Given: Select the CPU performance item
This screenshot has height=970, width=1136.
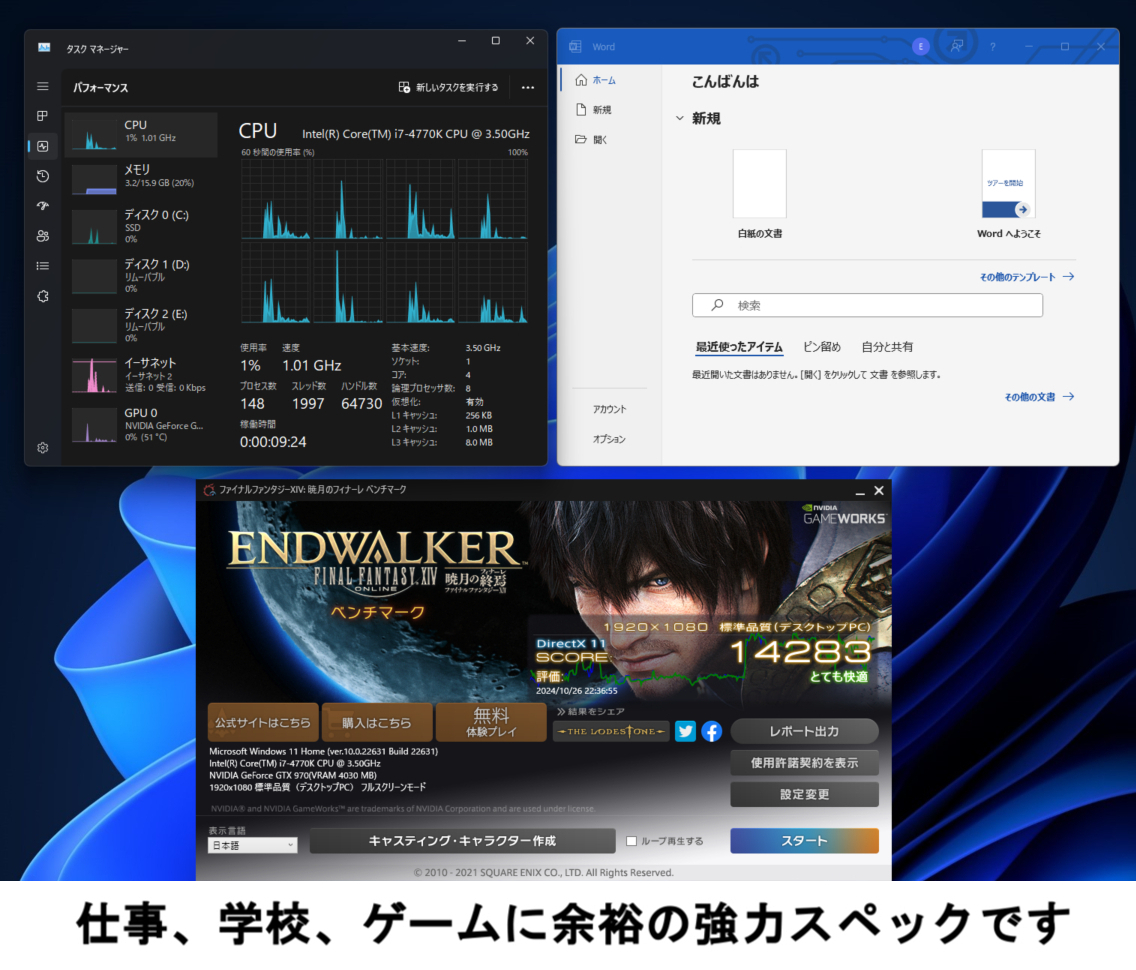Looking at the screenshot, I should coord(141,135).
